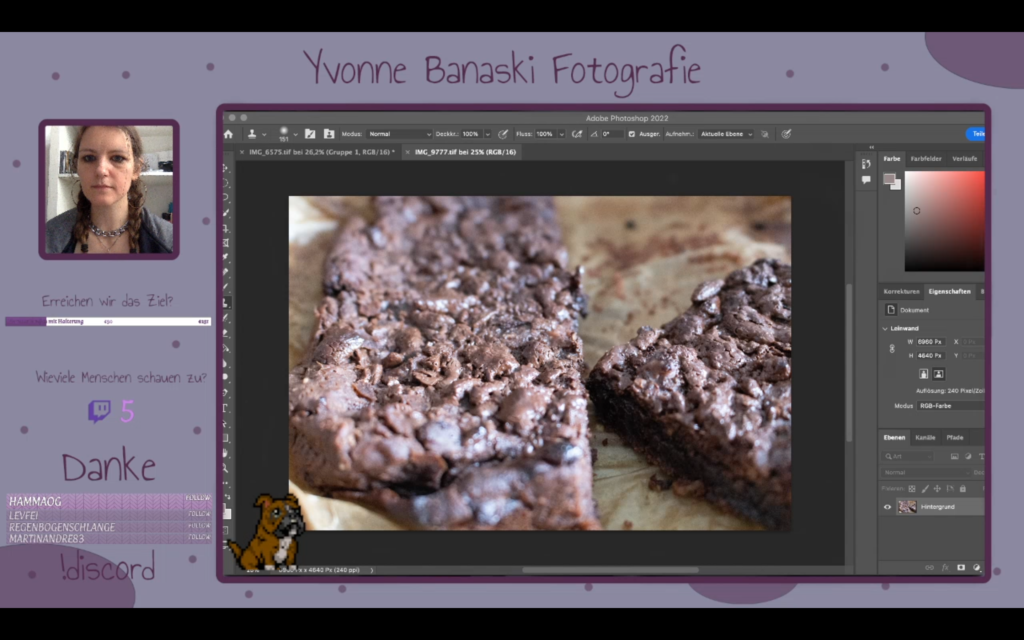Toggle pressure for opacity icon
The image size is (1024, 640).
point(503,134)
